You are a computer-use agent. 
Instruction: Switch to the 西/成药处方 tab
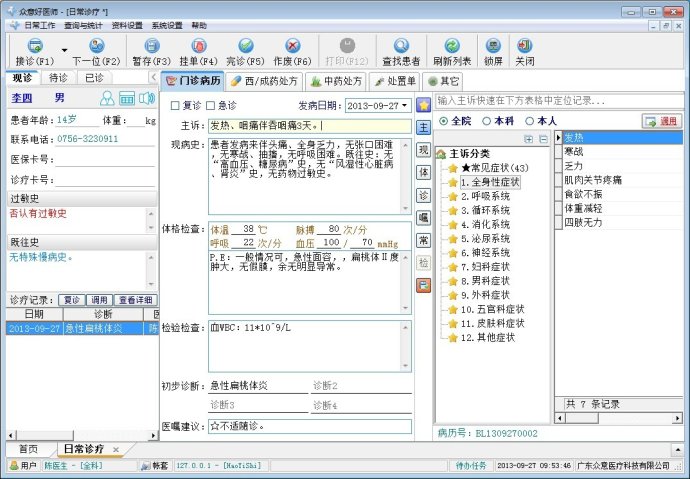click(264, 81)
